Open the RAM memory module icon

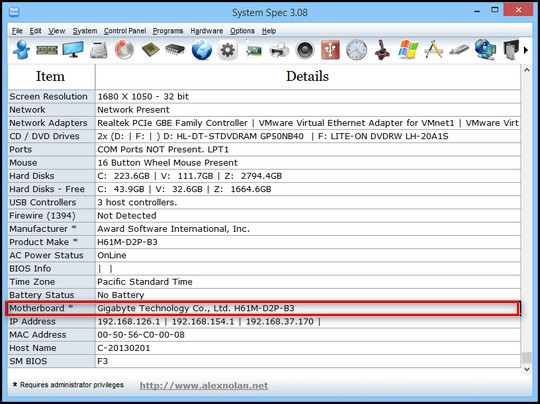point(47,50)
